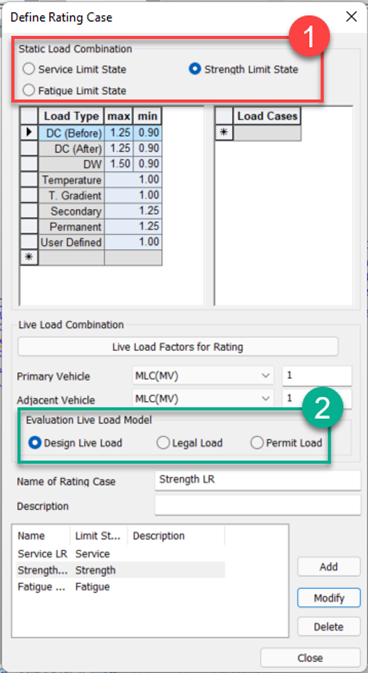Screen dimensions: 368x673
Task: Click DW max value 1.50
Action: point(119,164)
